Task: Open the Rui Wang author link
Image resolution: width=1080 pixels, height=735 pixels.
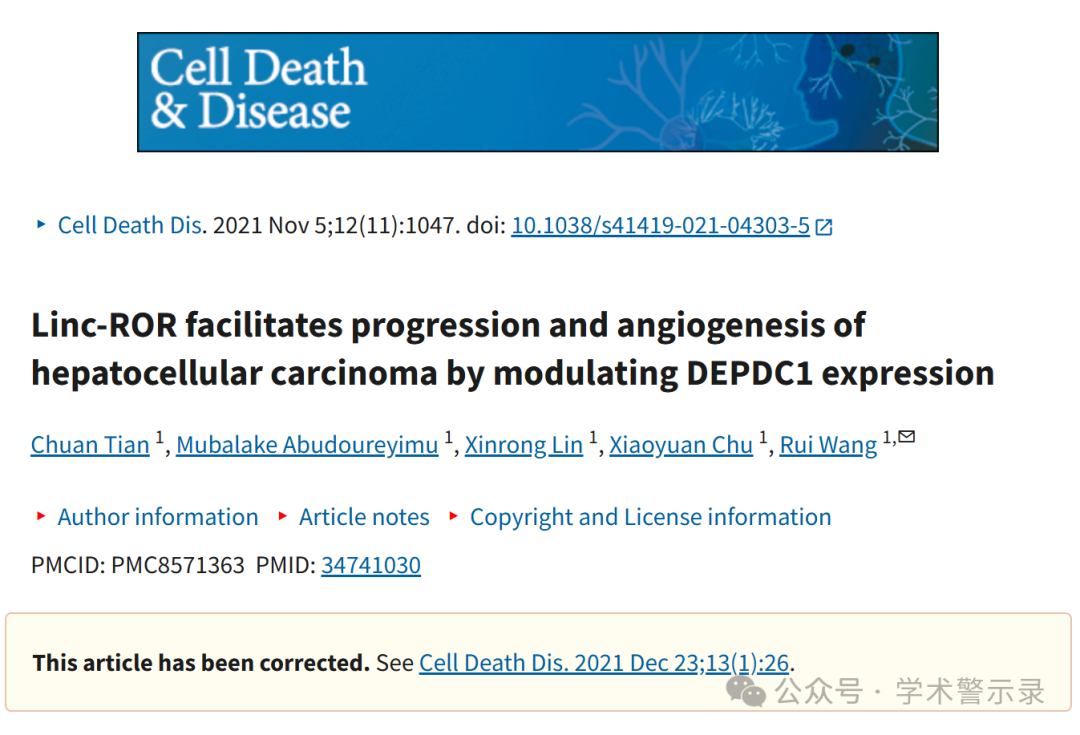Action: 828,445
